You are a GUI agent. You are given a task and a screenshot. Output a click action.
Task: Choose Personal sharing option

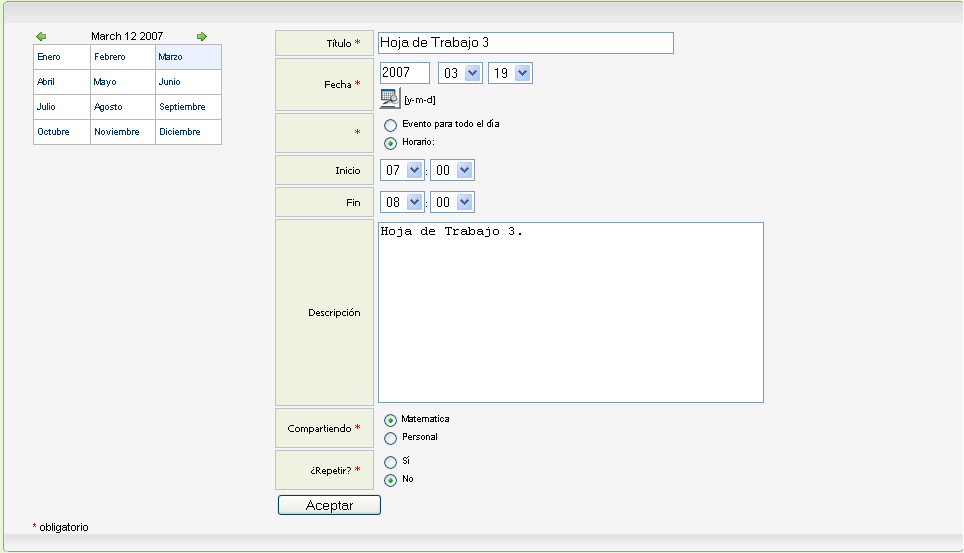[x=390, y=439]
